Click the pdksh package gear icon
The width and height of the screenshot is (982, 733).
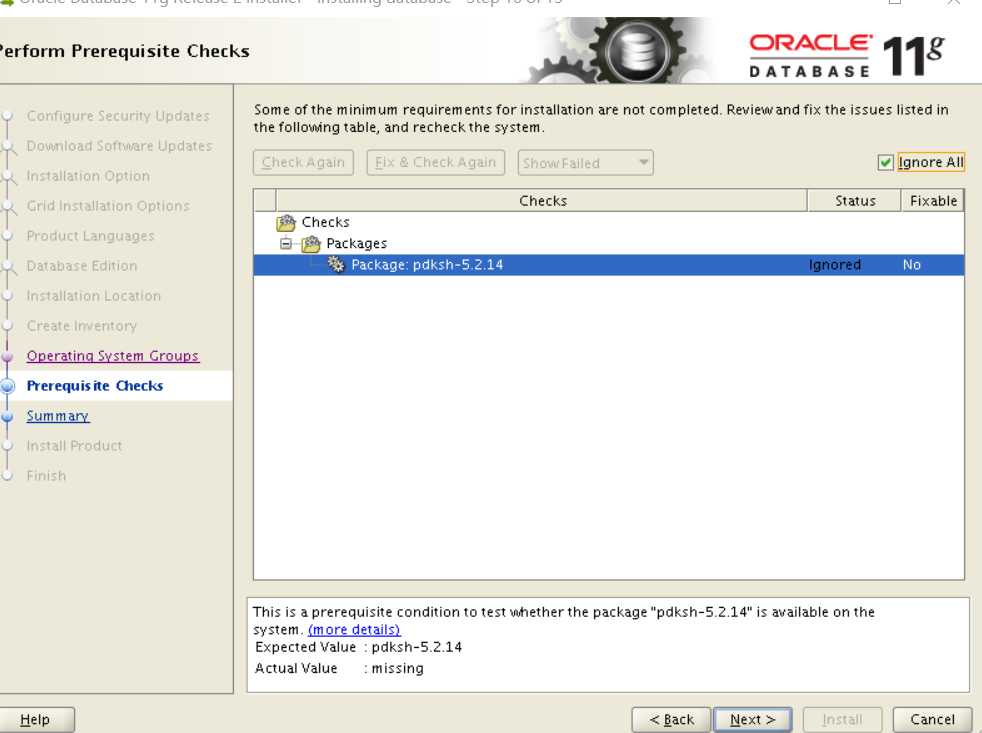[x=336, y=264]
